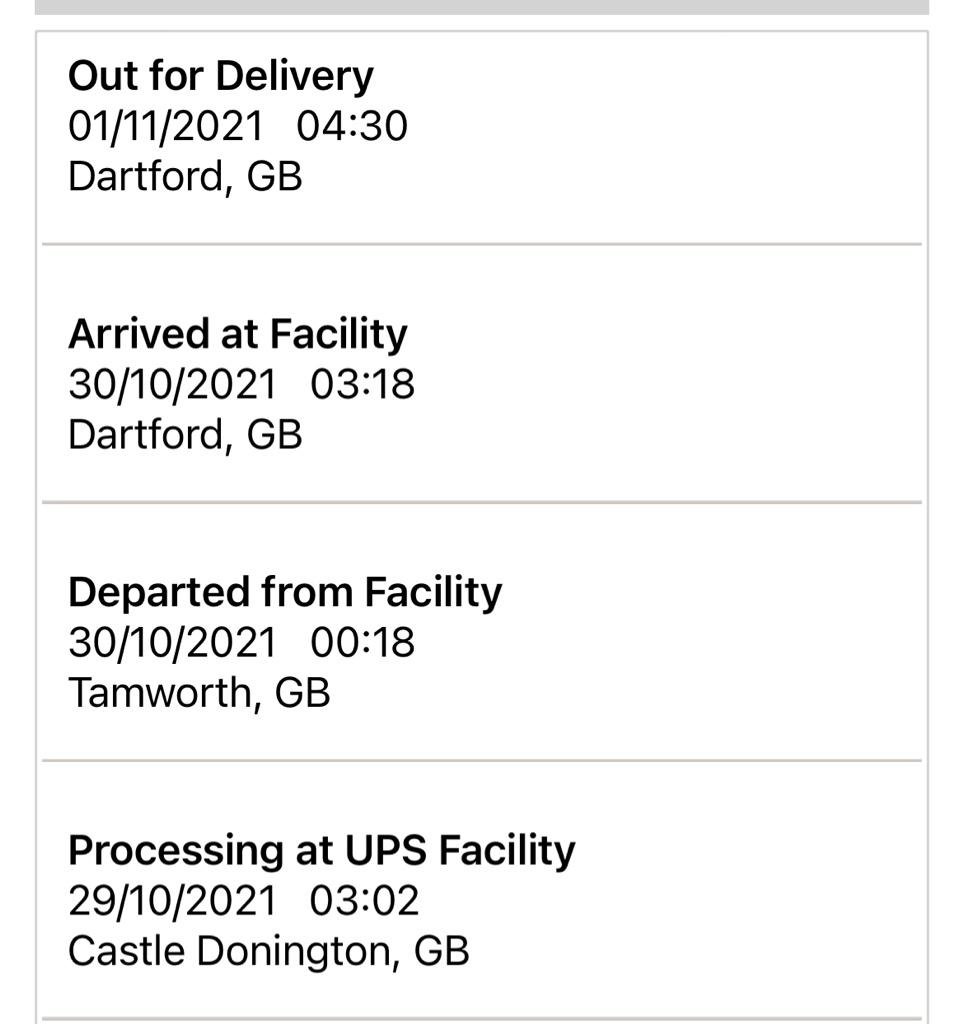Select the Departed from Facility heading
This screenshot has height=1024, width=964.
click(x=285, y=592)
